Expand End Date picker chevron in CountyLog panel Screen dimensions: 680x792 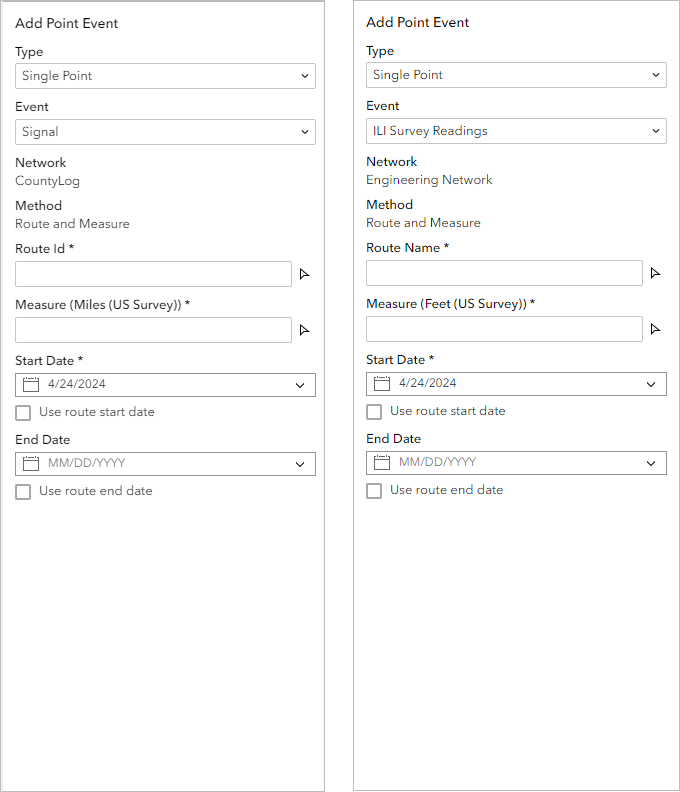(x=300, y=464)
